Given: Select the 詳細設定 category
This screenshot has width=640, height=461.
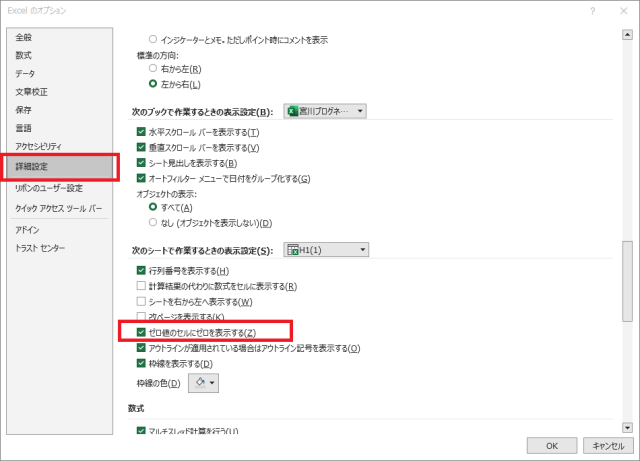Looking at the screenshot, I should [x=60, y=167].
